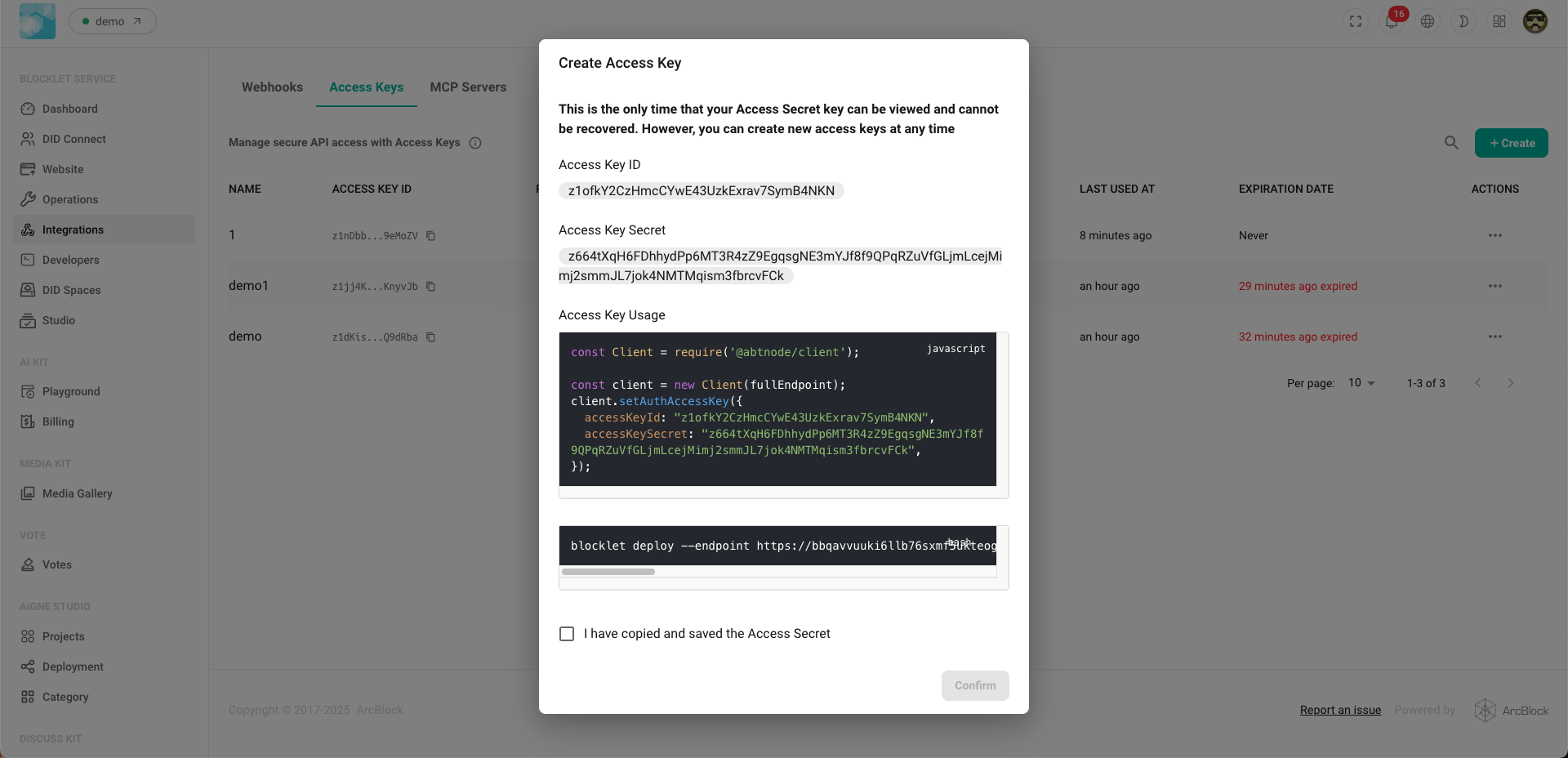Switch to the Webhooks tab
1568x758 pixels.
(272, 87)
